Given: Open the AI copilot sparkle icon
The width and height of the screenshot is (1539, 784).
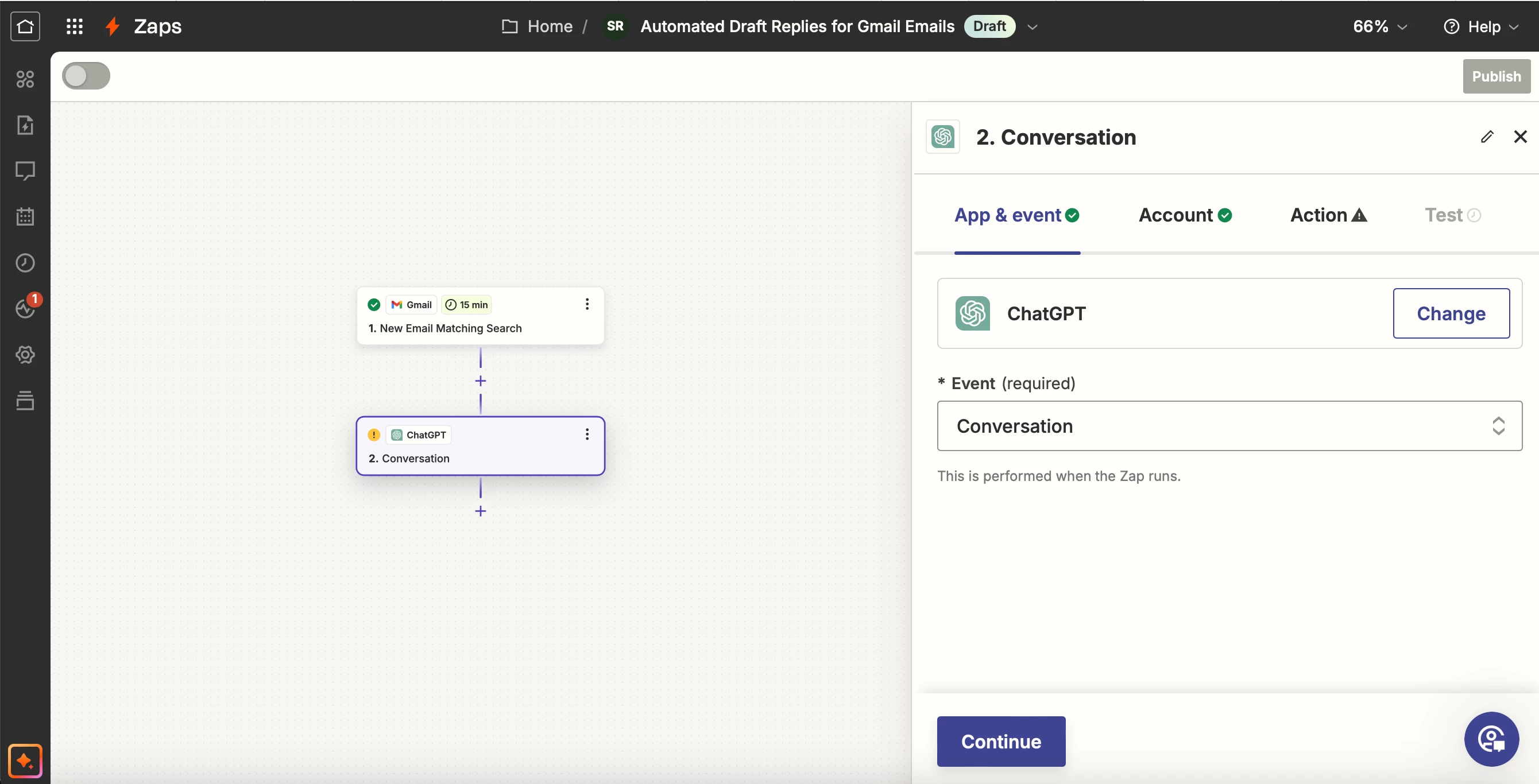Looking at the screenshot, I should coord(25,760).
